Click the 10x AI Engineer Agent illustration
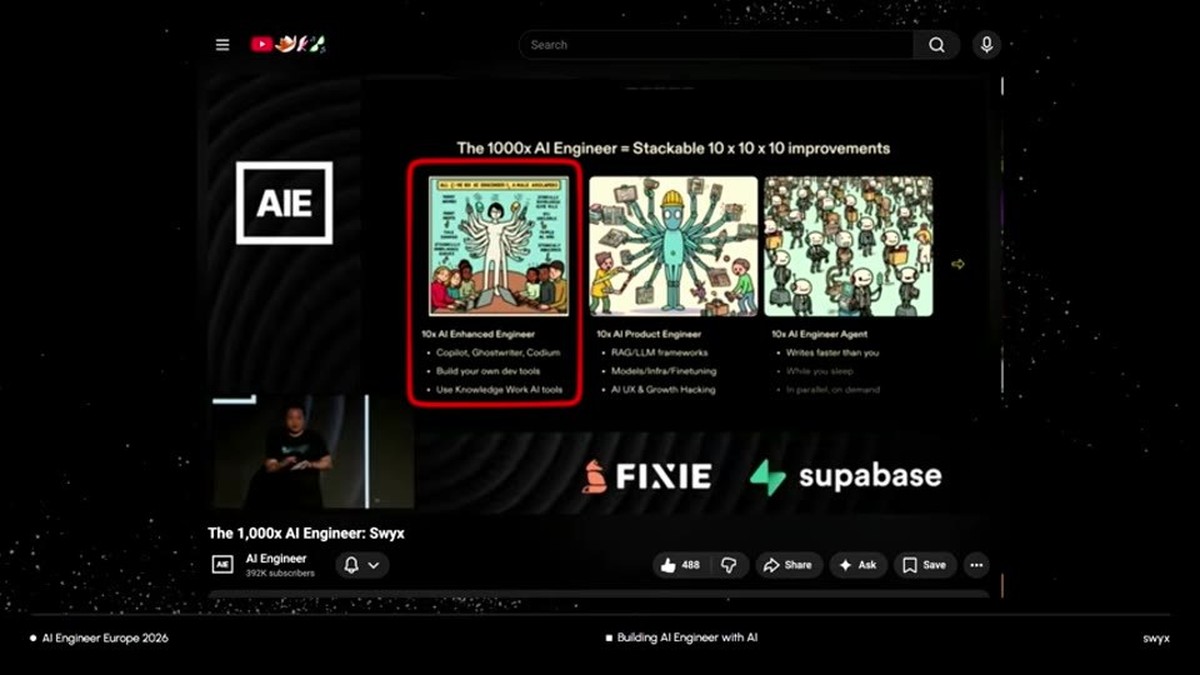 848,246
